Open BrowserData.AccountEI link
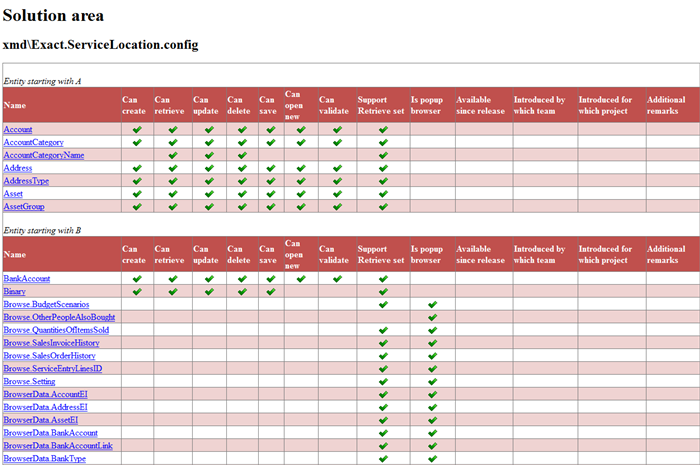Screen dimensions: 700x465 (46, 394)
